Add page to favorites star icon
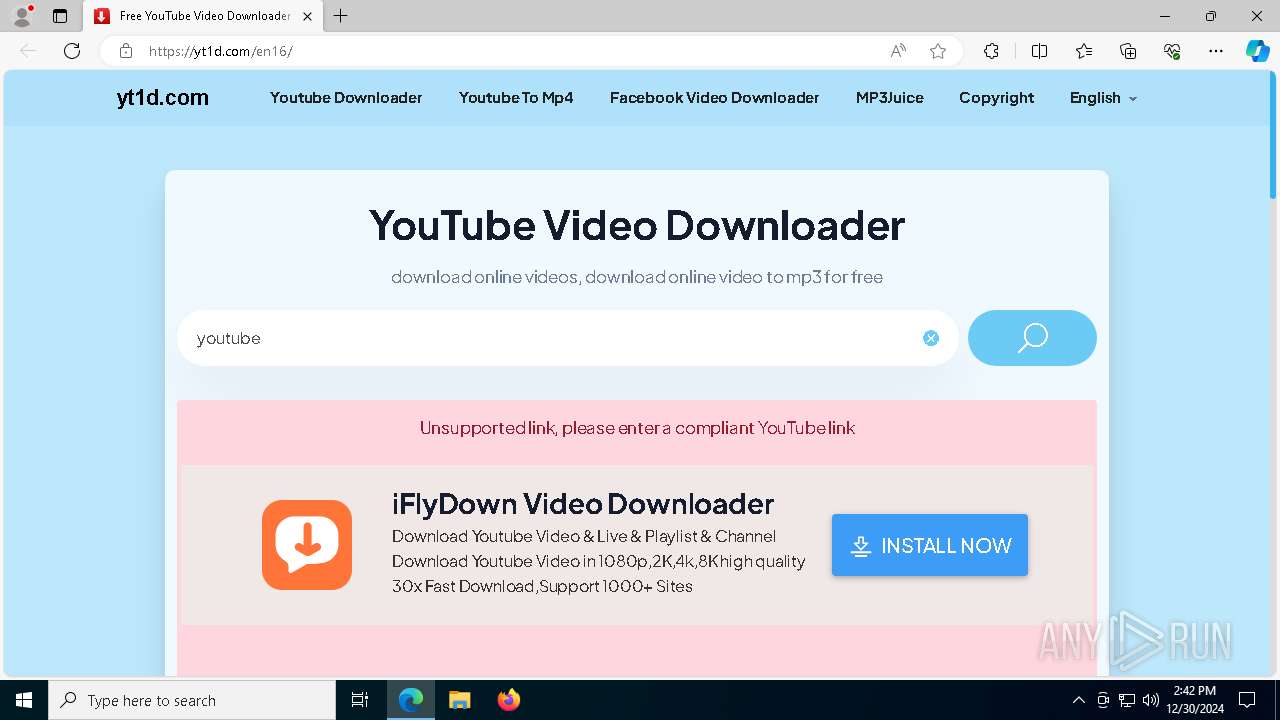 point(938,51)
